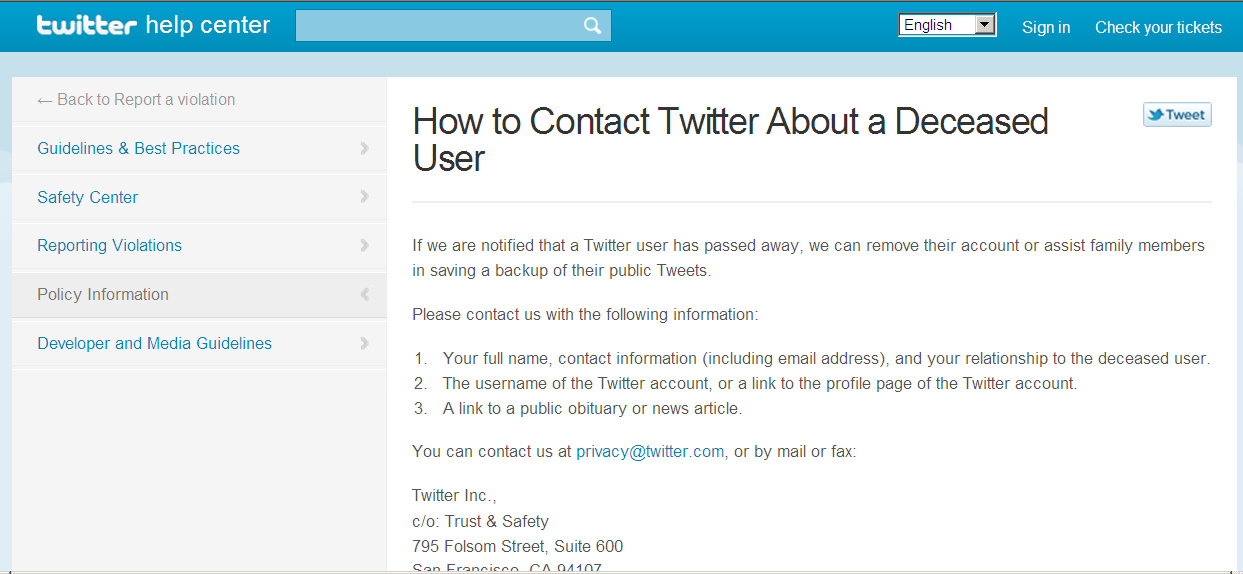Viewport: 1243px width, 574px height.
Task: Click the Twitter help center logo
Action: [153, 25]
